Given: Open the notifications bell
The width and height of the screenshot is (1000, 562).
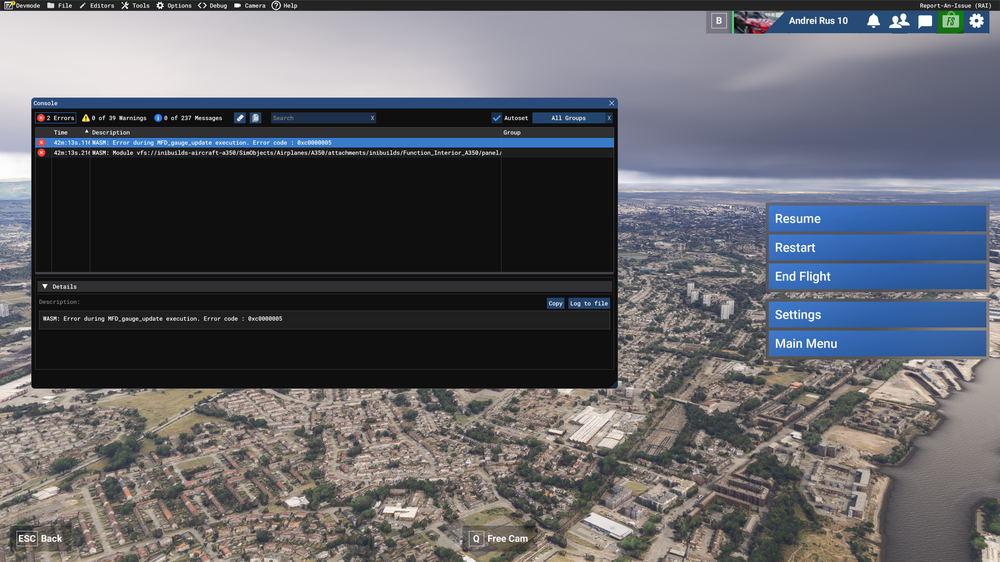Looking at the screenshot, I should [x=873, y=21].
